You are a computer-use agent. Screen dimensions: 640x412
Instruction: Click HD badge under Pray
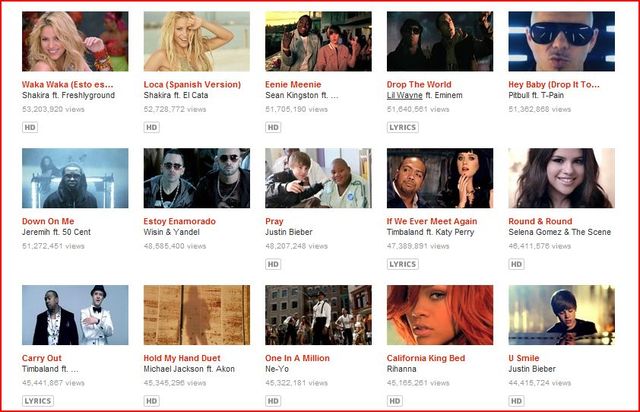pos(273,264)
